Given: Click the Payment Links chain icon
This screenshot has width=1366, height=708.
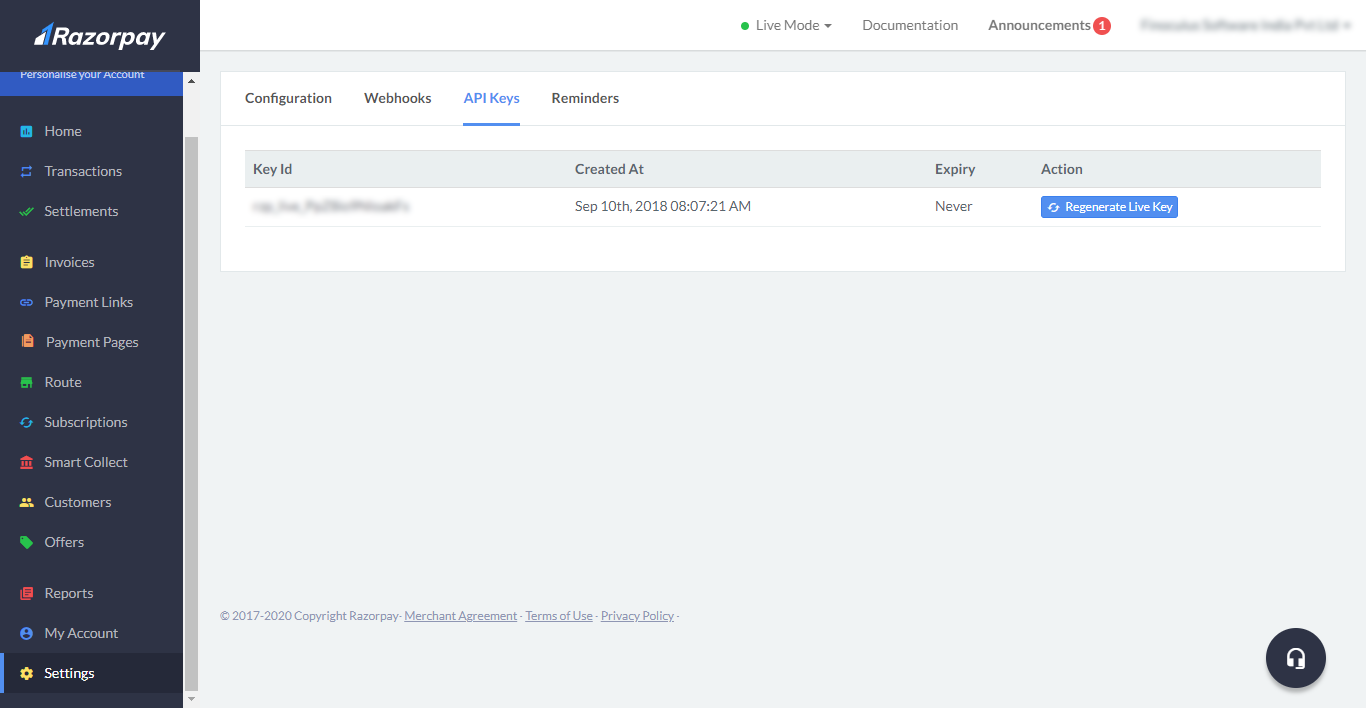Looking at the screenshot, I should click(27, 302).
